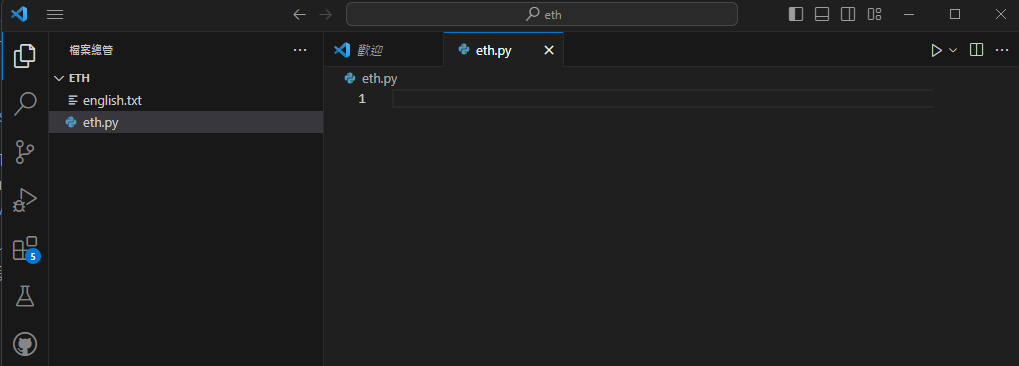The image size is (1019, 366).
Task: Toggle the secondary side bar visibility
Action: (x=847, y=14)
